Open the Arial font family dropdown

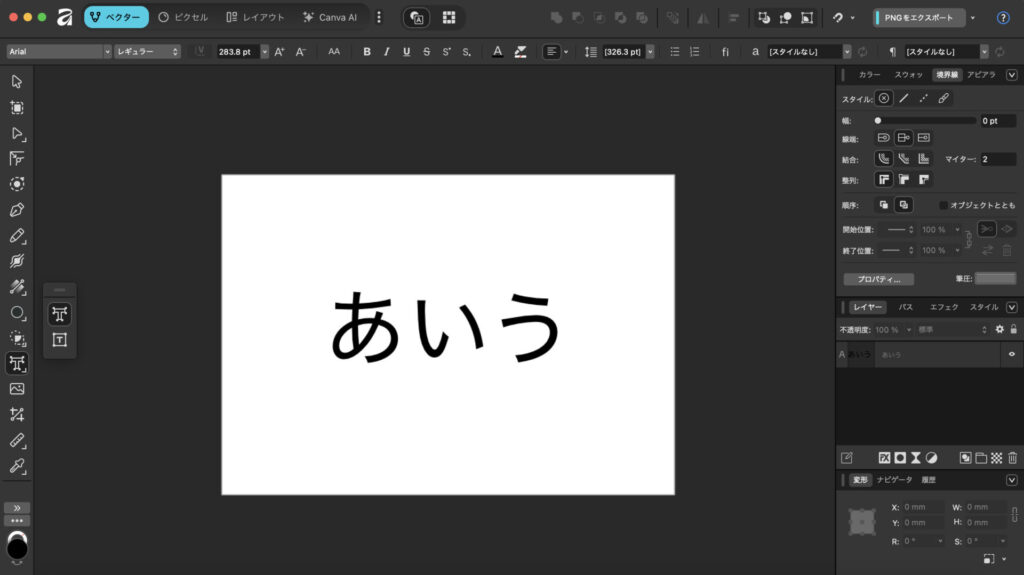[58, 51]
